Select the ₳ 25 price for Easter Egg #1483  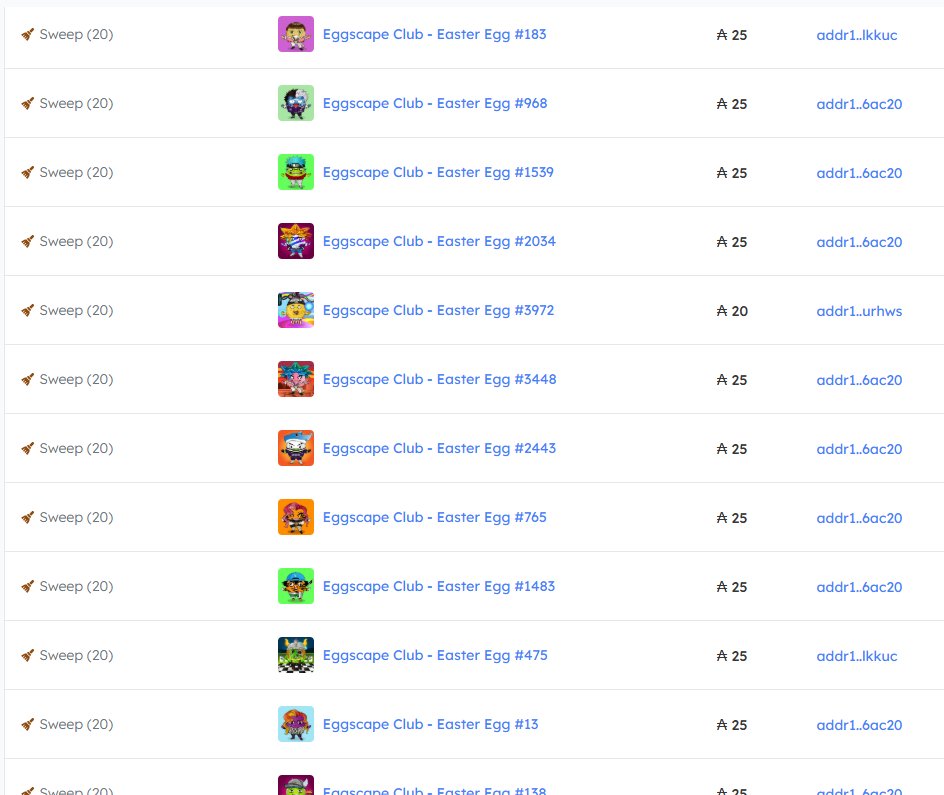click(x=732, y=587)
